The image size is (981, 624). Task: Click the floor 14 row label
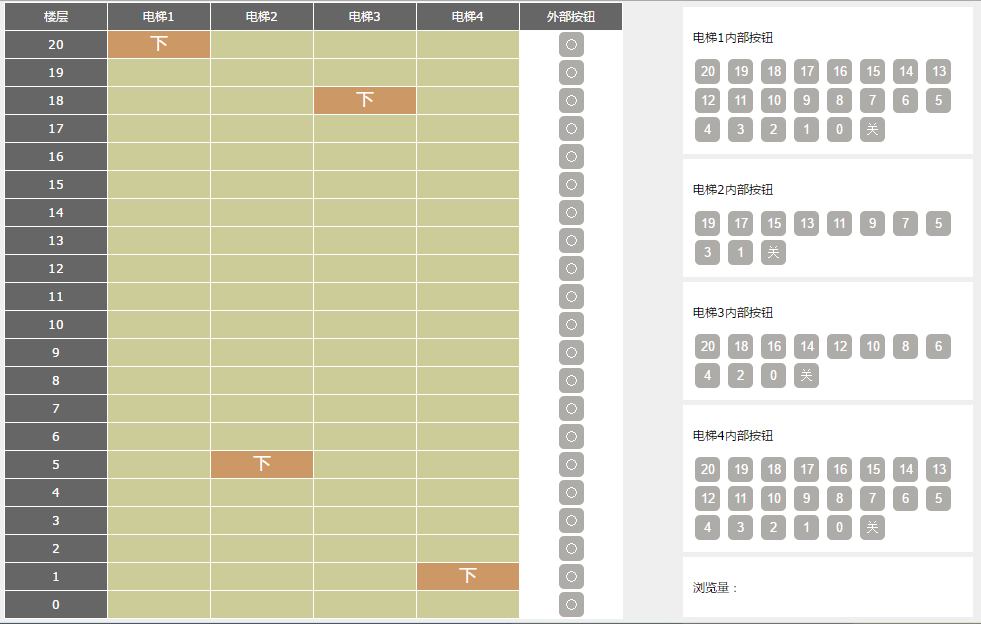coord(56,213)
